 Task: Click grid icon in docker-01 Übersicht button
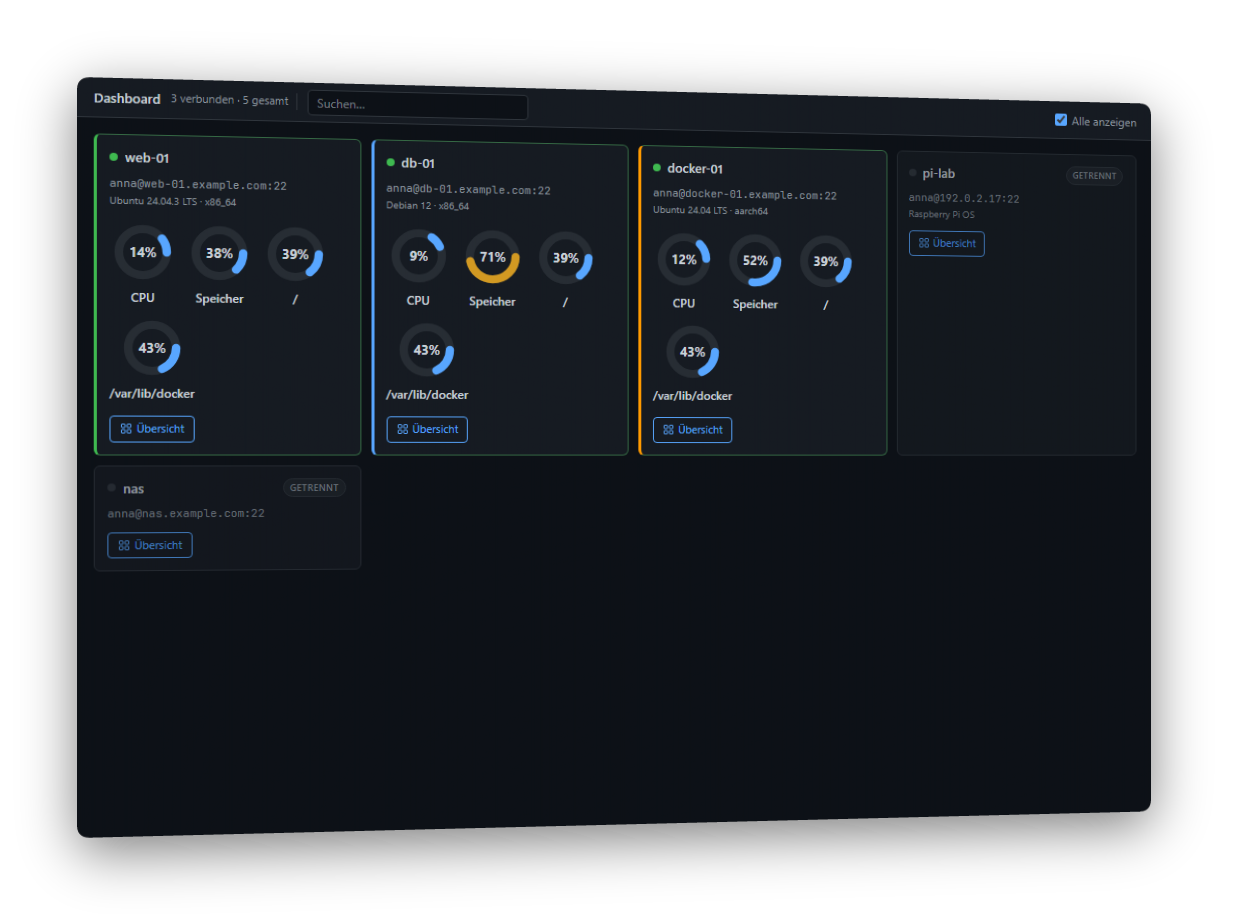[x=668, y=430]
